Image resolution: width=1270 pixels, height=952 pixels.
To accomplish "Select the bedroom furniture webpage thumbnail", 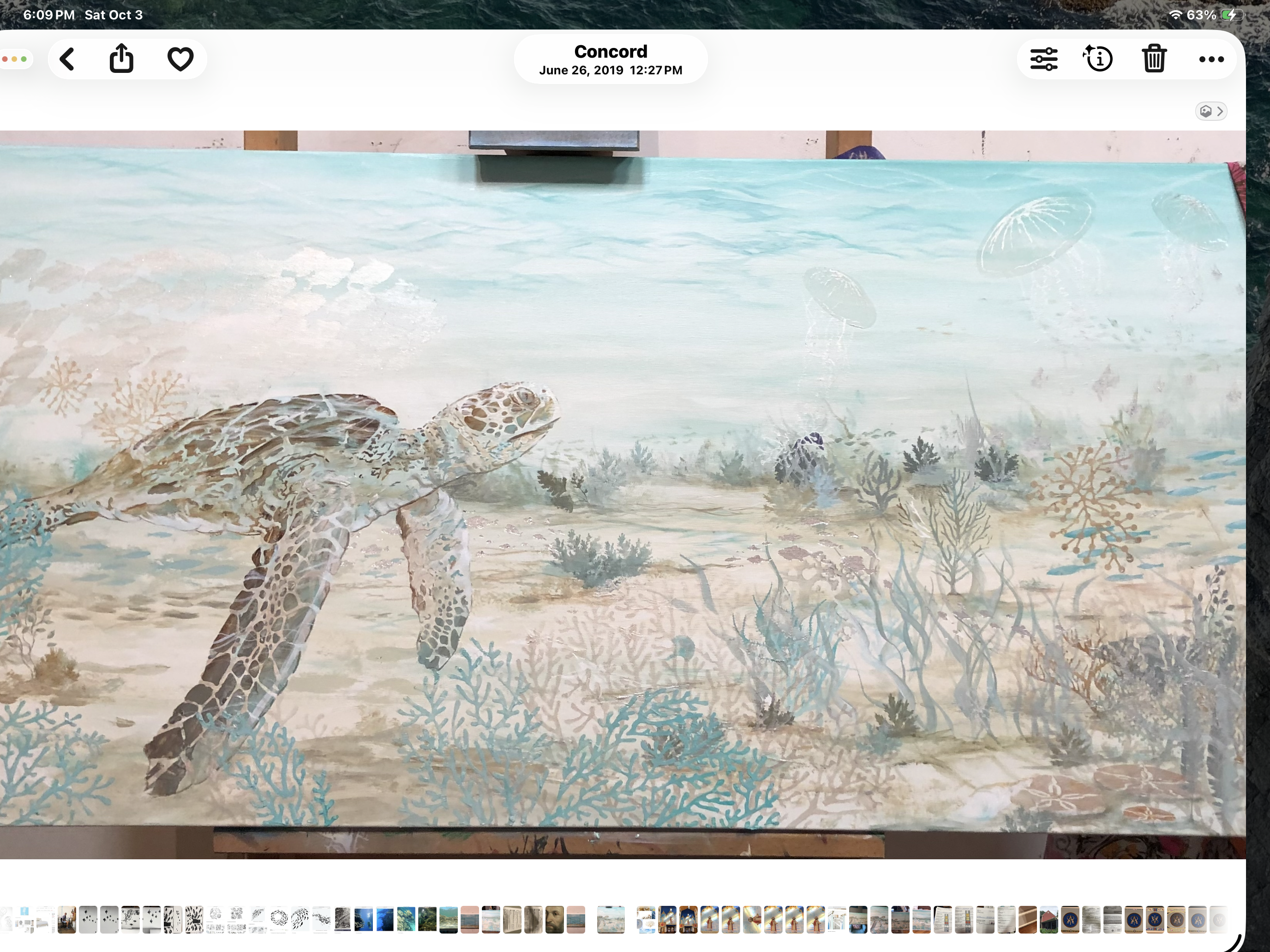I will pos(45,920).
